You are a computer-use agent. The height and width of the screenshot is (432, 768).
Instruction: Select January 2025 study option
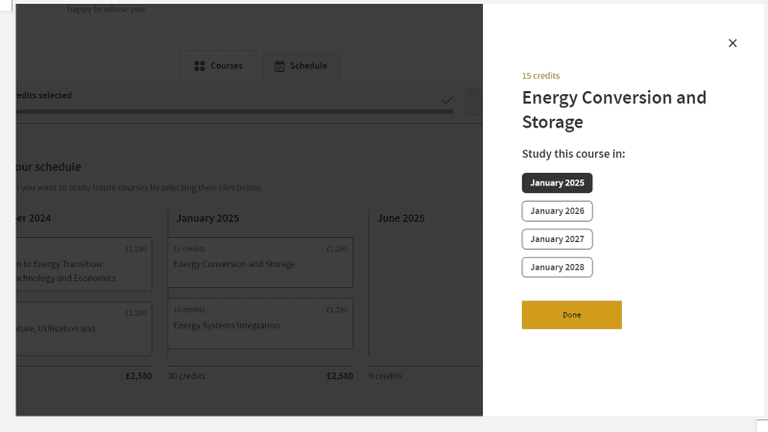(557, 183)
